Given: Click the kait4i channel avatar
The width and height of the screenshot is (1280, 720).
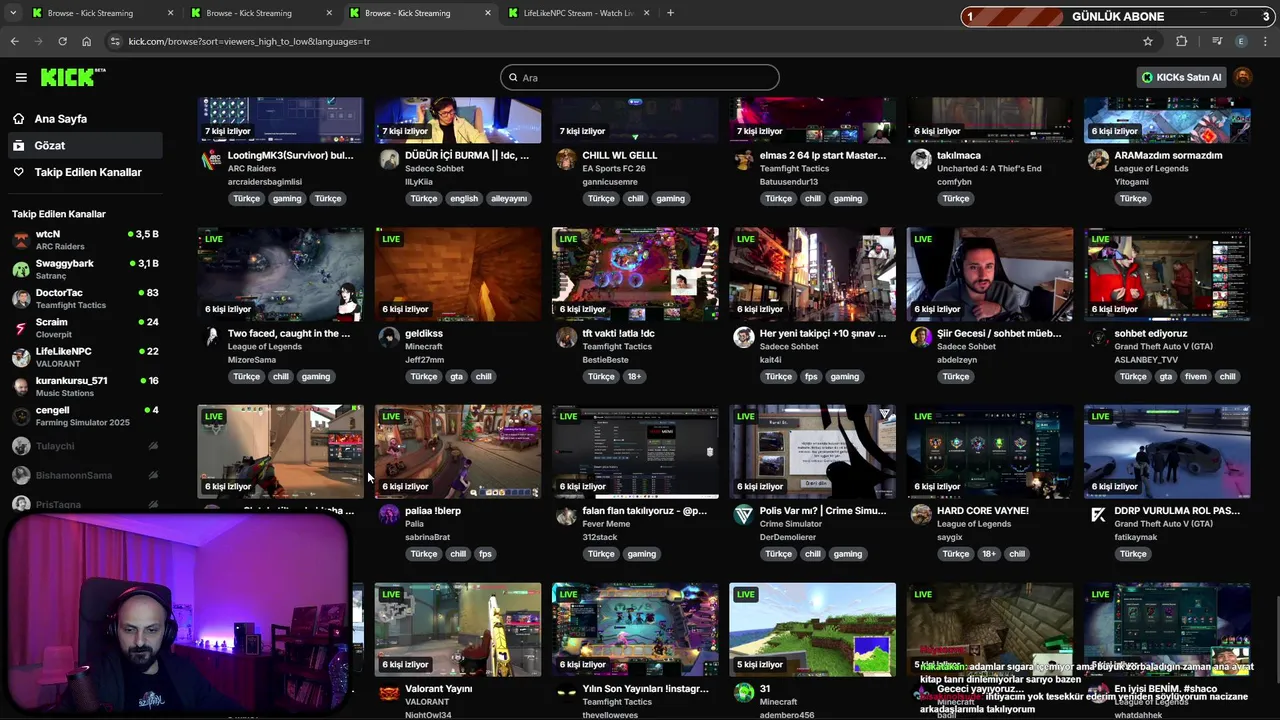Looking at the screenshot, I should click(x=743, y=337).
